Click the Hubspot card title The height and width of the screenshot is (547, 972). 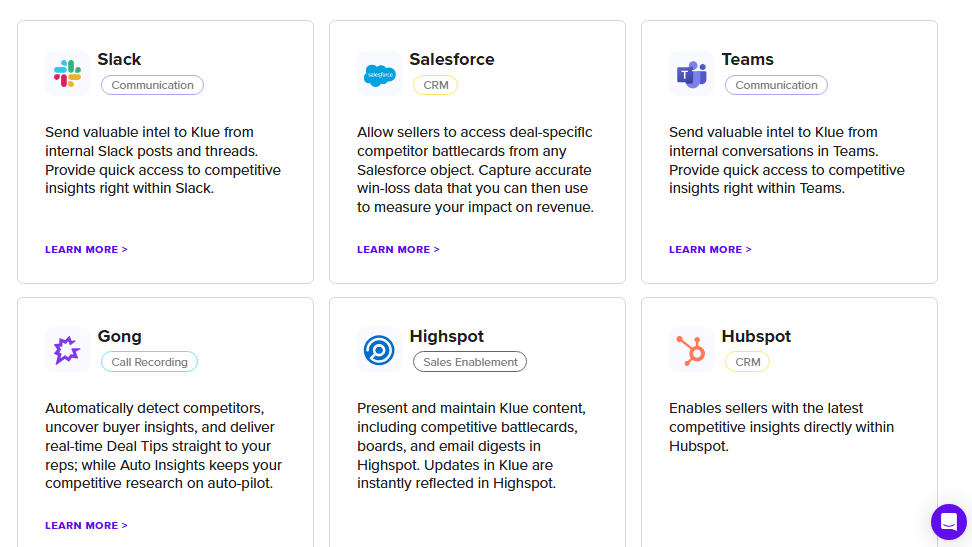(x=756, y=336)
